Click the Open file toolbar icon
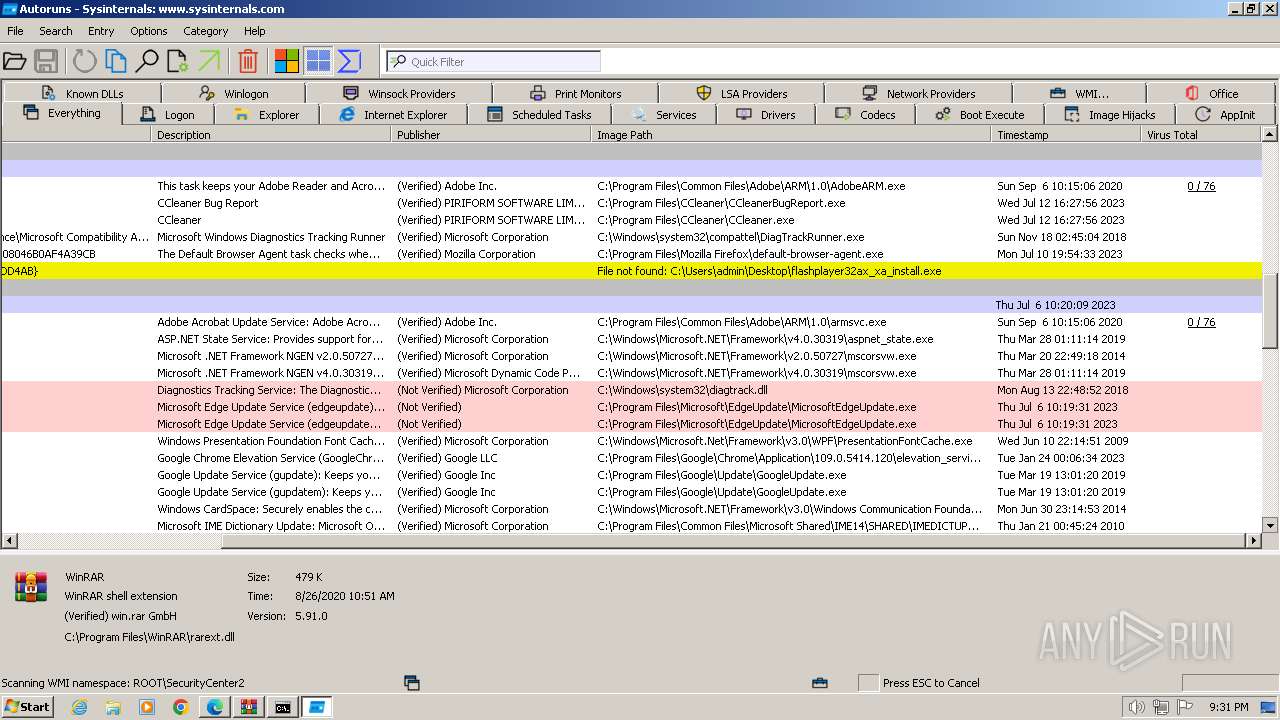 click(x=15, y=61)
